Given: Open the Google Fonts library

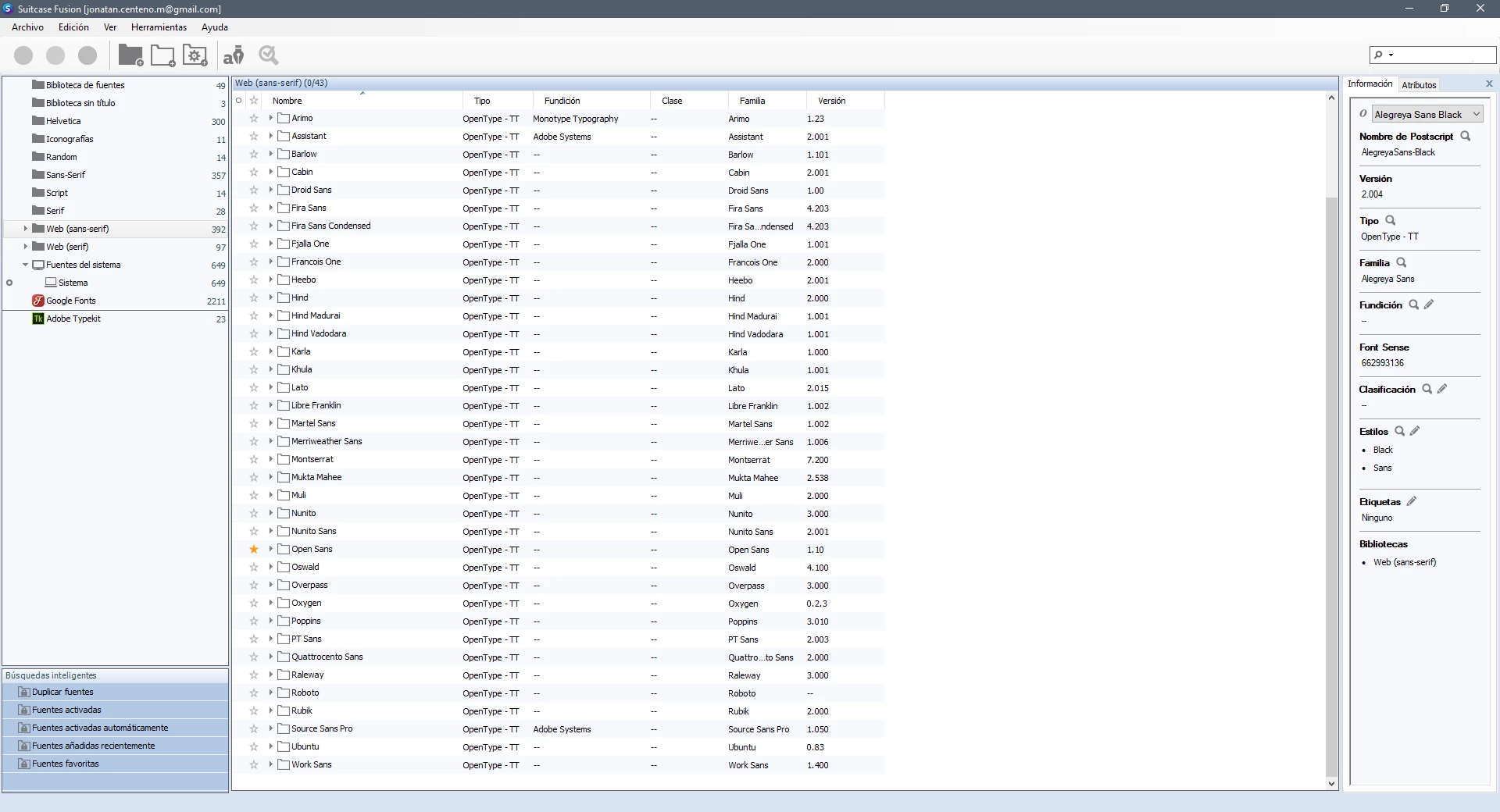Looking at the screenshot, I should 116,301.
